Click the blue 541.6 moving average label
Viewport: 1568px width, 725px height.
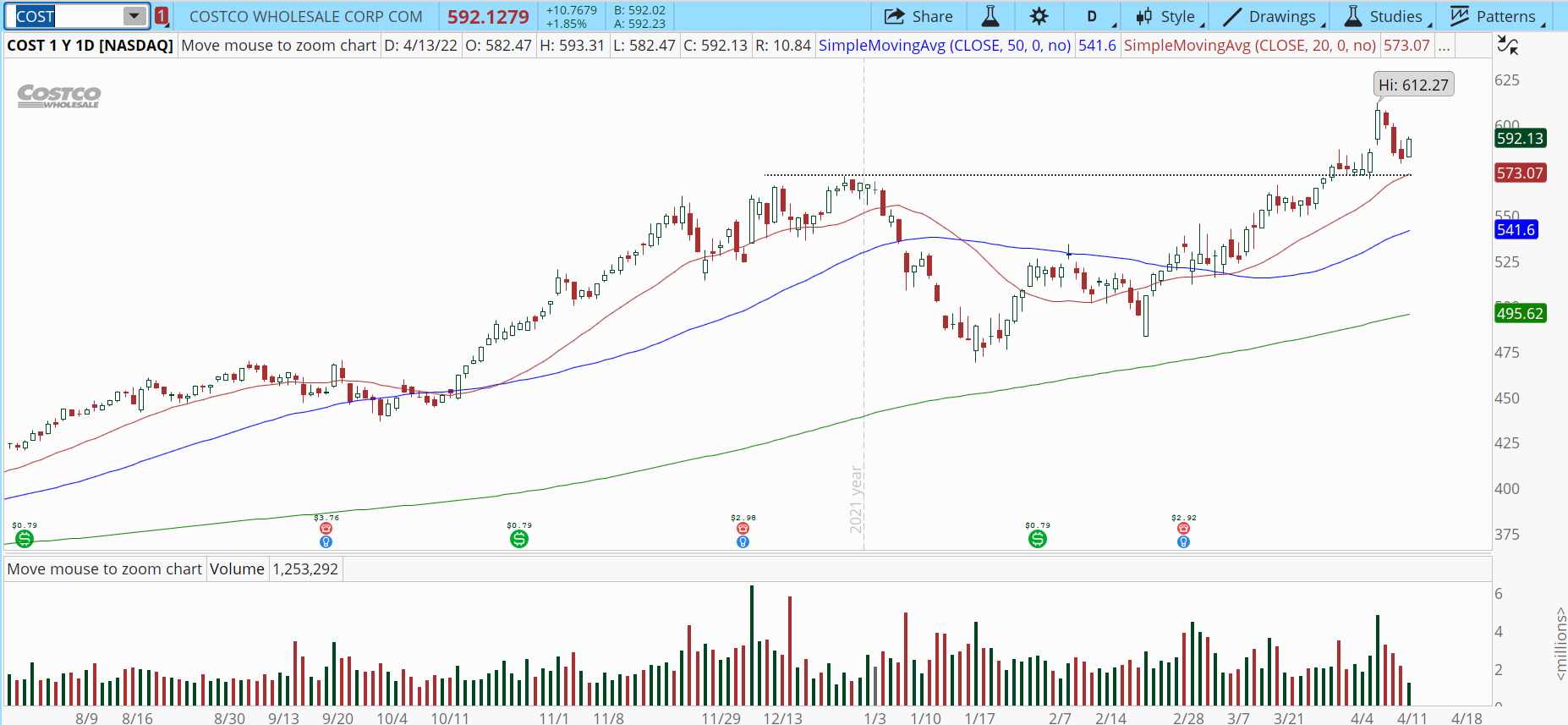tap(1516, 229)
